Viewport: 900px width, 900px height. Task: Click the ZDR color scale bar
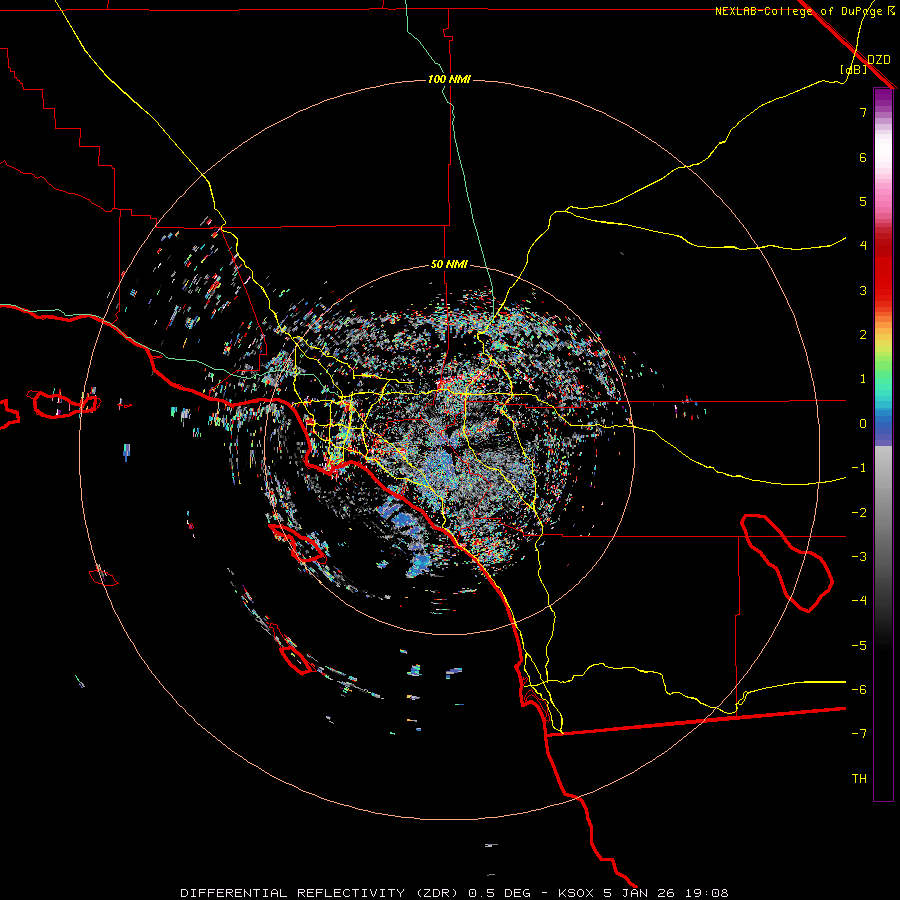pos(883,444)
